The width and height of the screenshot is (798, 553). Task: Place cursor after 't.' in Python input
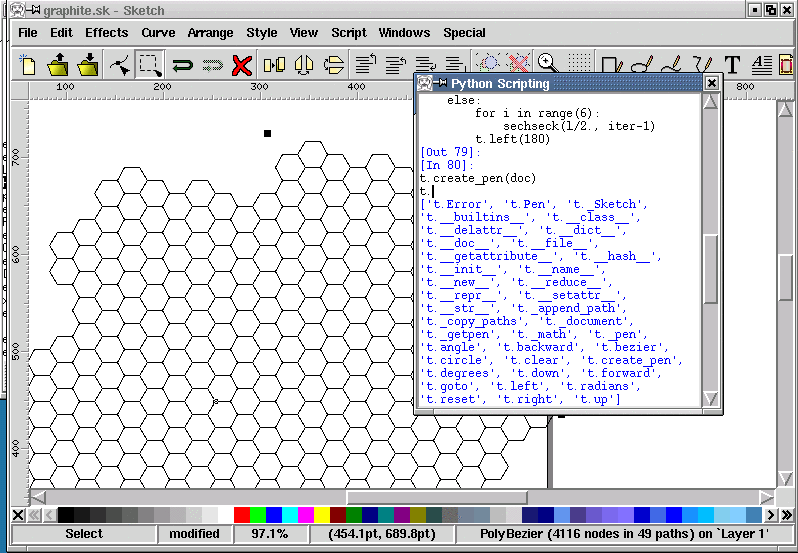point(433,191)
